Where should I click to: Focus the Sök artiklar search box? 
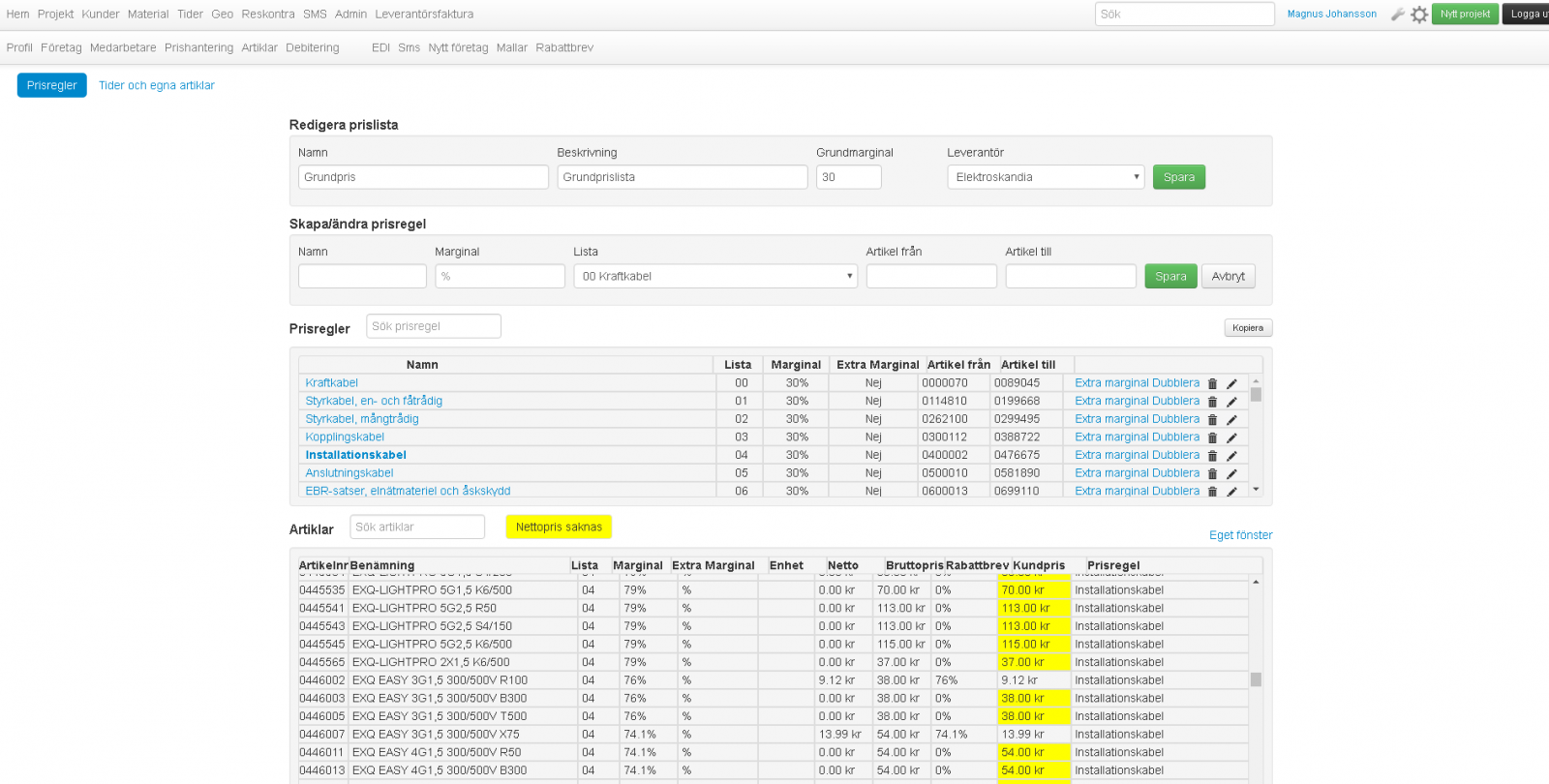tap(417, 527)
